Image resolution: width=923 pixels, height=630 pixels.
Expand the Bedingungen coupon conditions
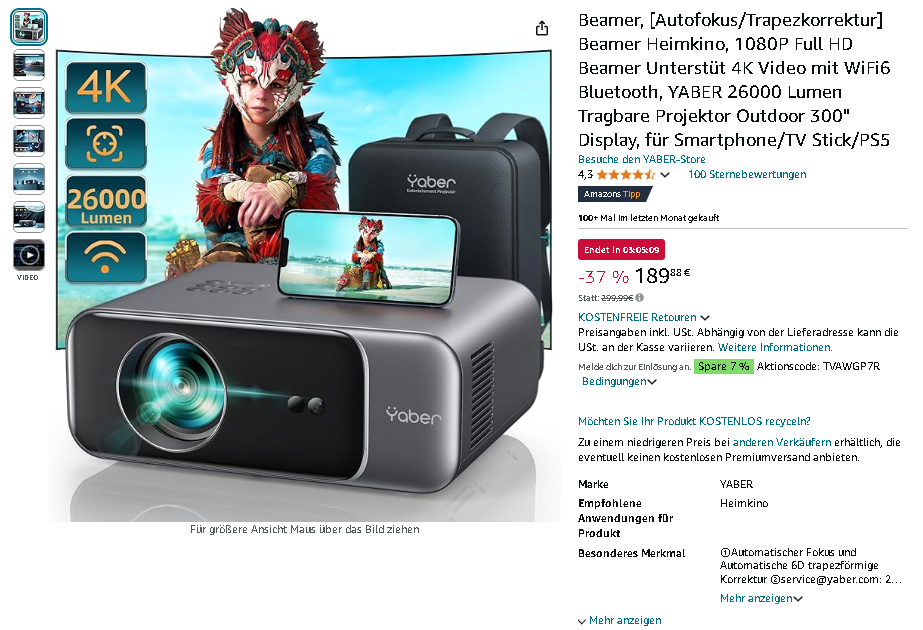tap(619, 382)
